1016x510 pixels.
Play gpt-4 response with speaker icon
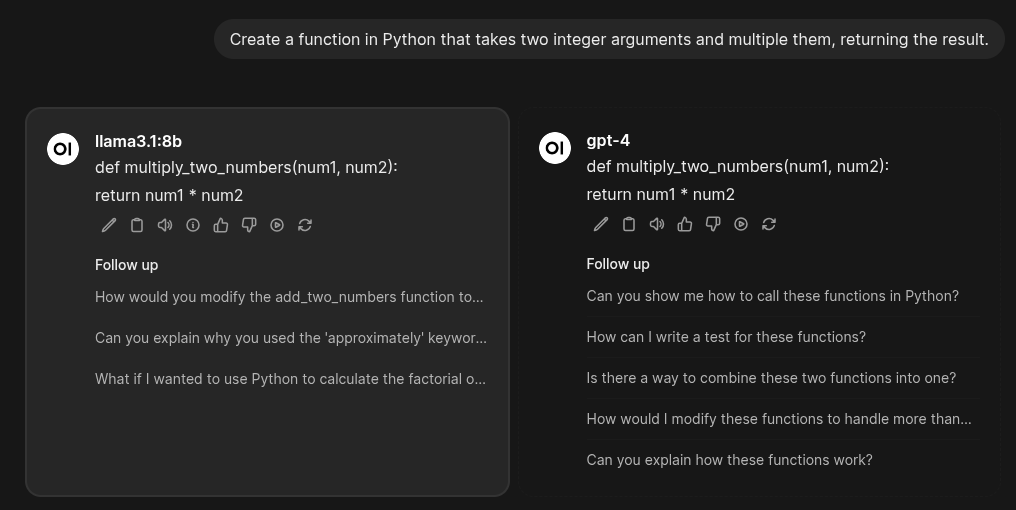657,224
